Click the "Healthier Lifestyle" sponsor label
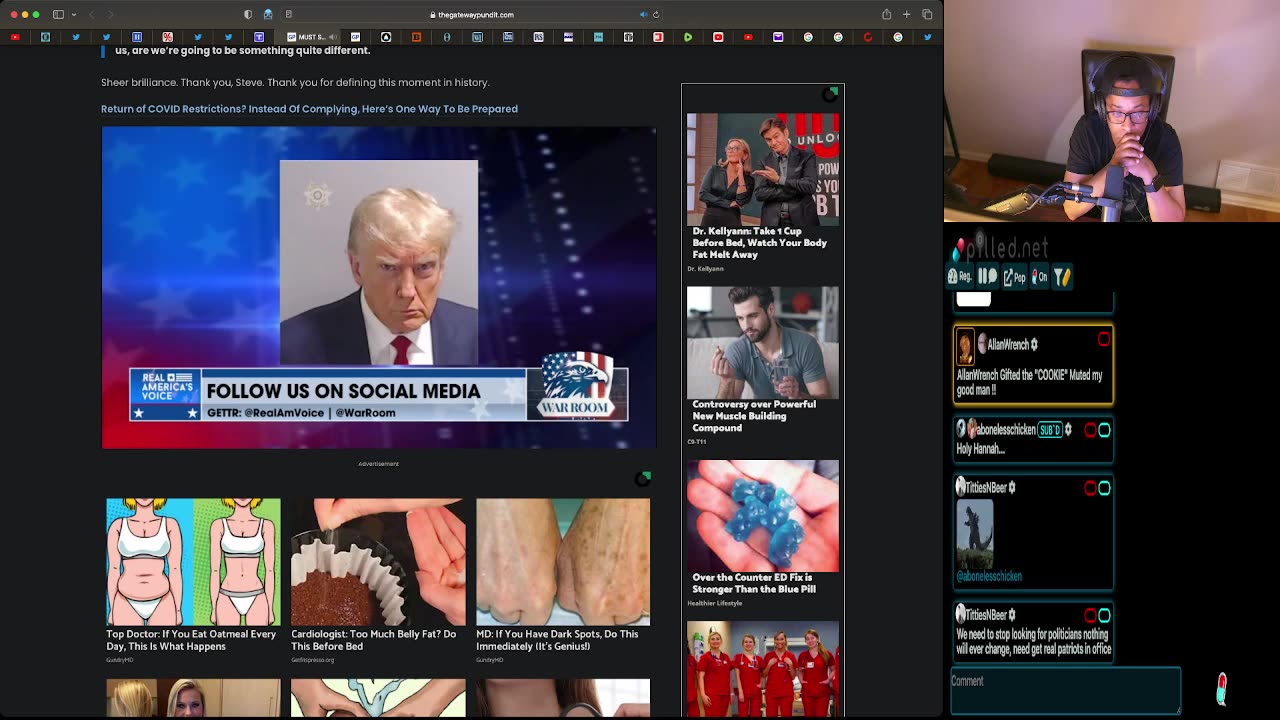The height and width of the screenshot is (720, 1280). point(715,603)
